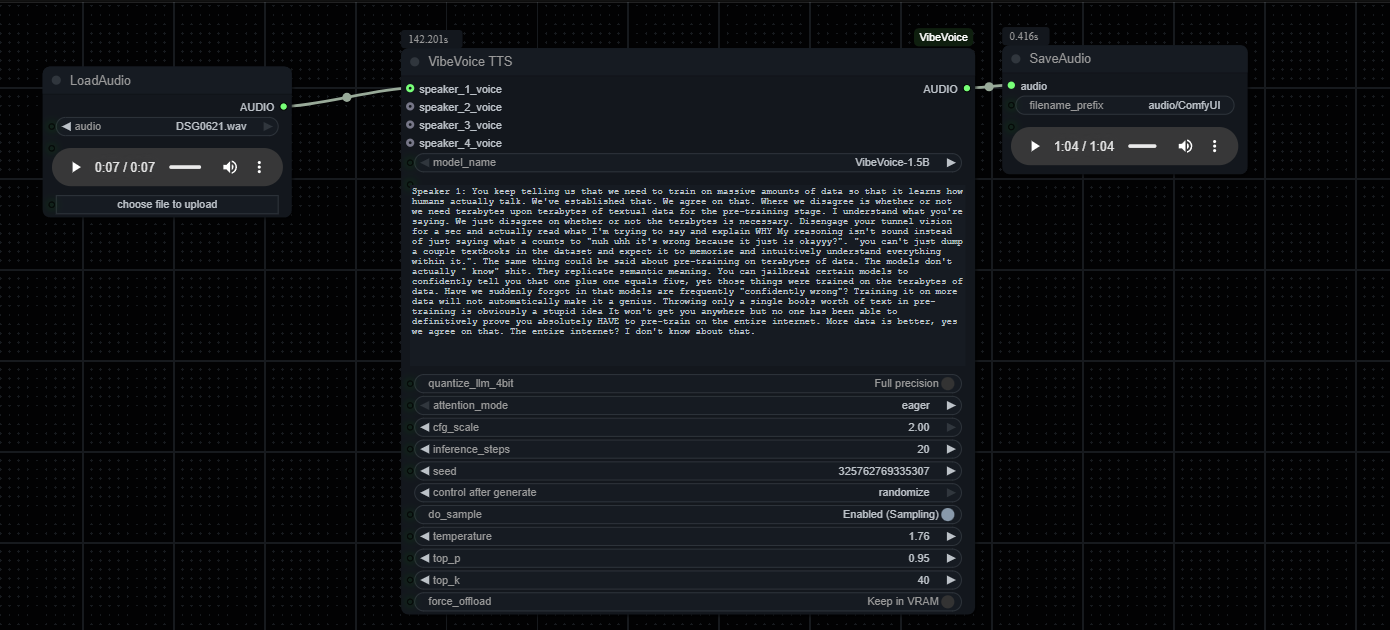Switch model_name to next option
The image size is (1390, 630).
pos(951,162)
